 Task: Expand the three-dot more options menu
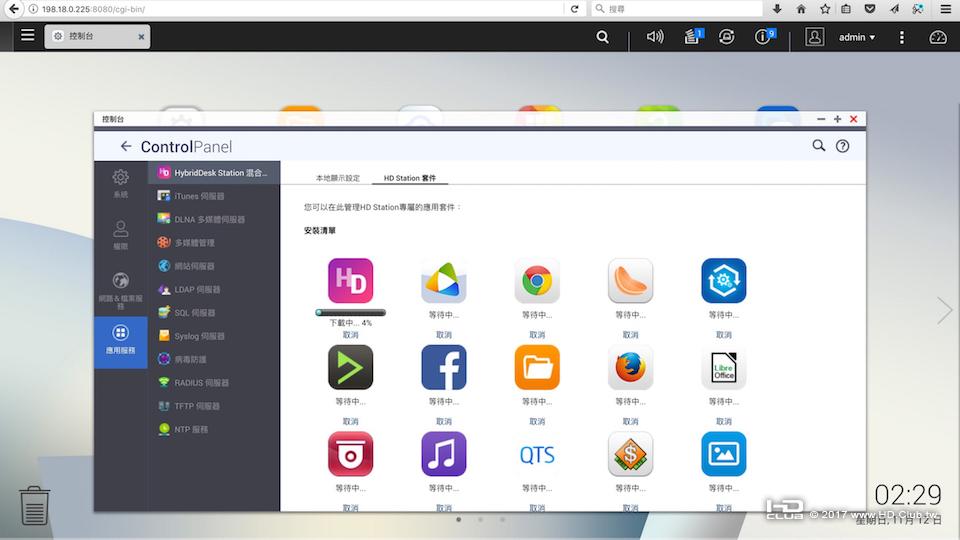click(x=901, y=37)
